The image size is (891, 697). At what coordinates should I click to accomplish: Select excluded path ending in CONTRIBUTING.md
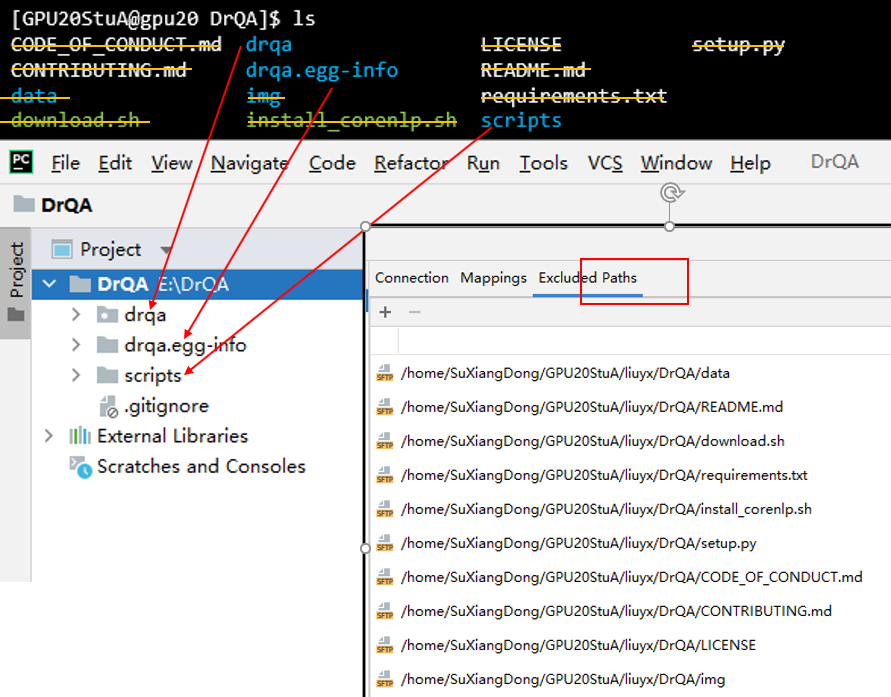tap(616, 612)
